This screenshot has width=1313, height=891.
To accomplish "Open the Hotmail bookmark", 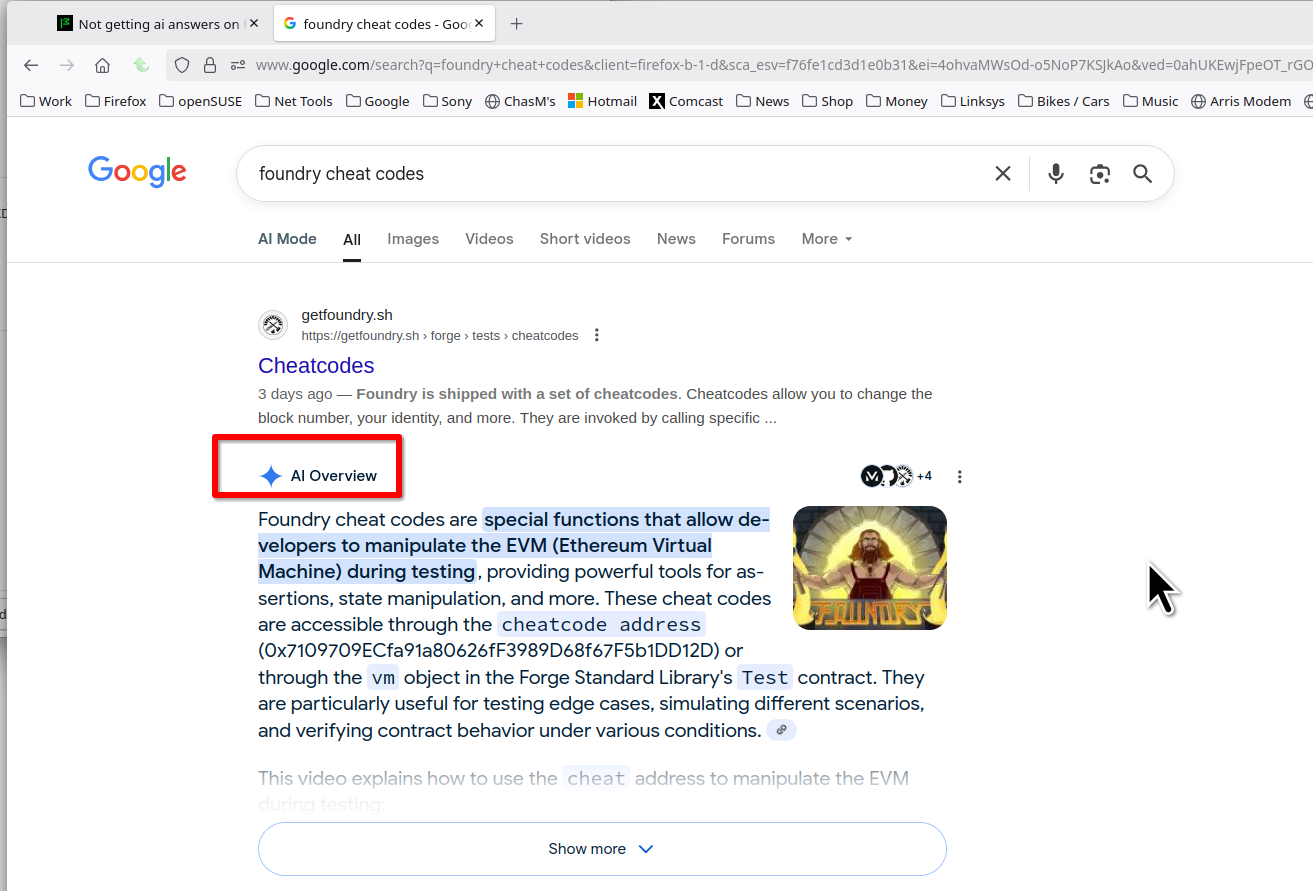I will (x=602, y=101).
